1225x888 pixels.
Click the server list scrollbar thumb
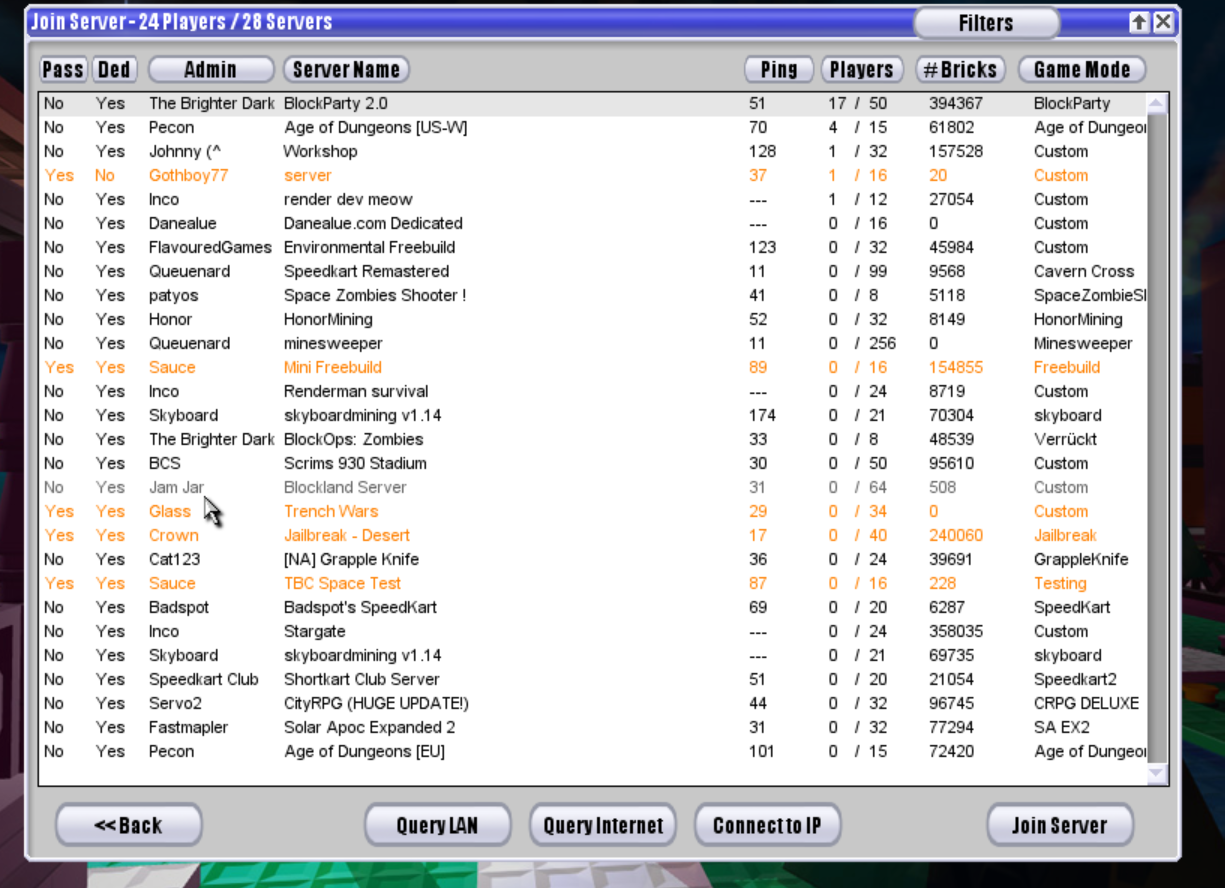[x=1157, y=437]
